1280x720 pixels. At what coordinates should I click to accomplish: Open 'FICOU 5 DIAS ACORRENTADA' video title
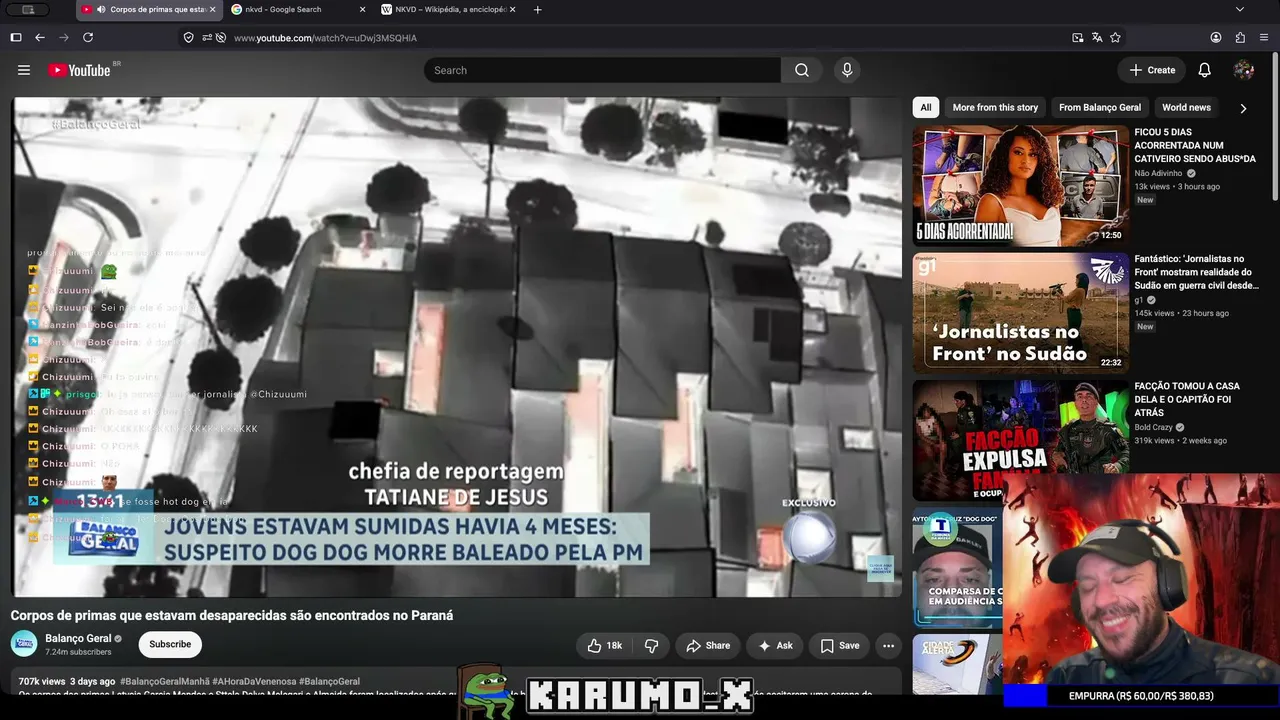tap(1195, 146)
